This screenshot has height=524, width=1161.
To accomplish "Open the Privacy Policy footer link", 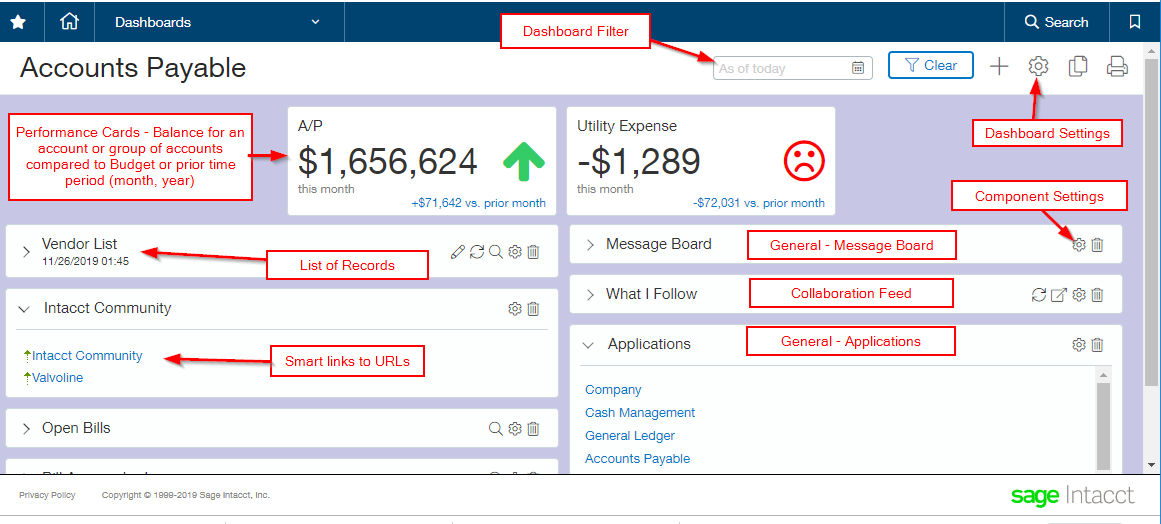I will pyautogui.click(x=47, y=495).
